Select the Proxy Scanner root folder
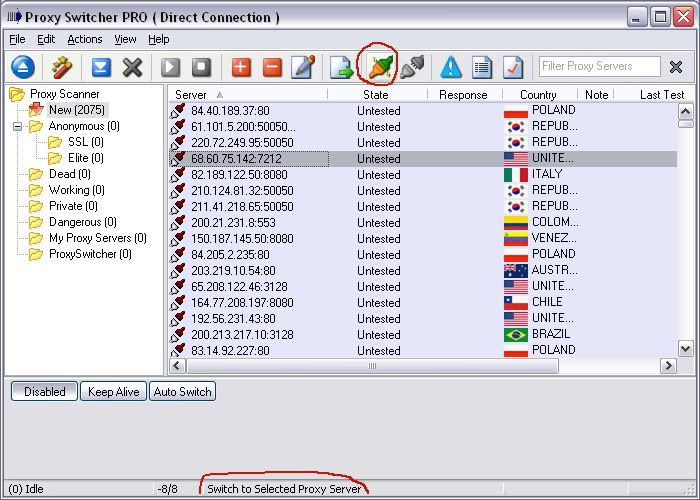 [65, 94]
